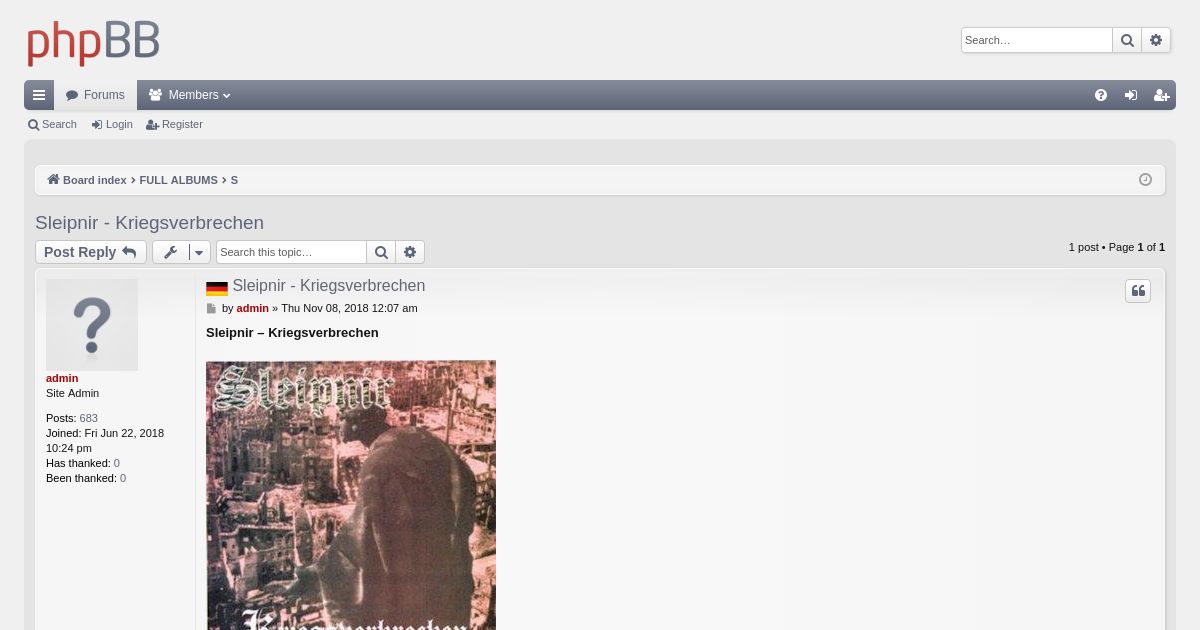Image resolution: width=1200 pixels, height=630 pixels.
Task: Focus the Search this topic… field
Action: (x=291, y=252)
